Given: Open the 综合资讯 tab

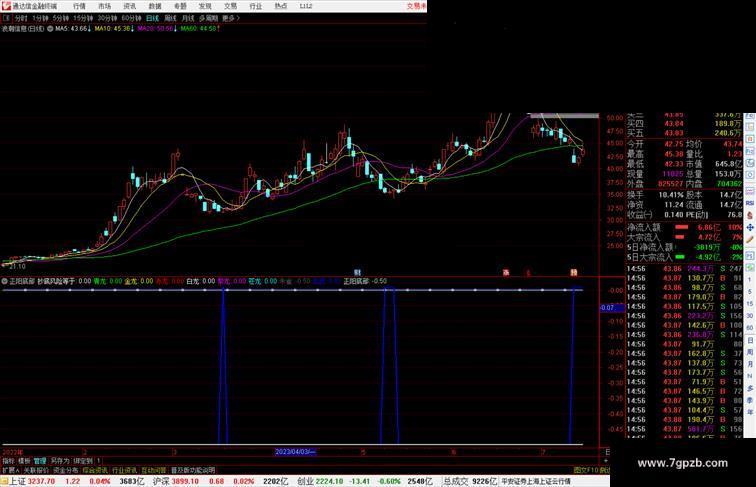Looking at the screenshot, I should [95, 470].
